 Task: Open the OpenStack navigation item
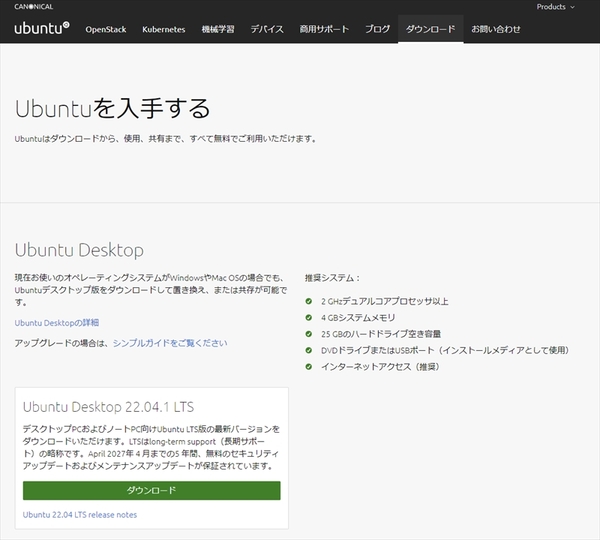(x=105, y=29)
